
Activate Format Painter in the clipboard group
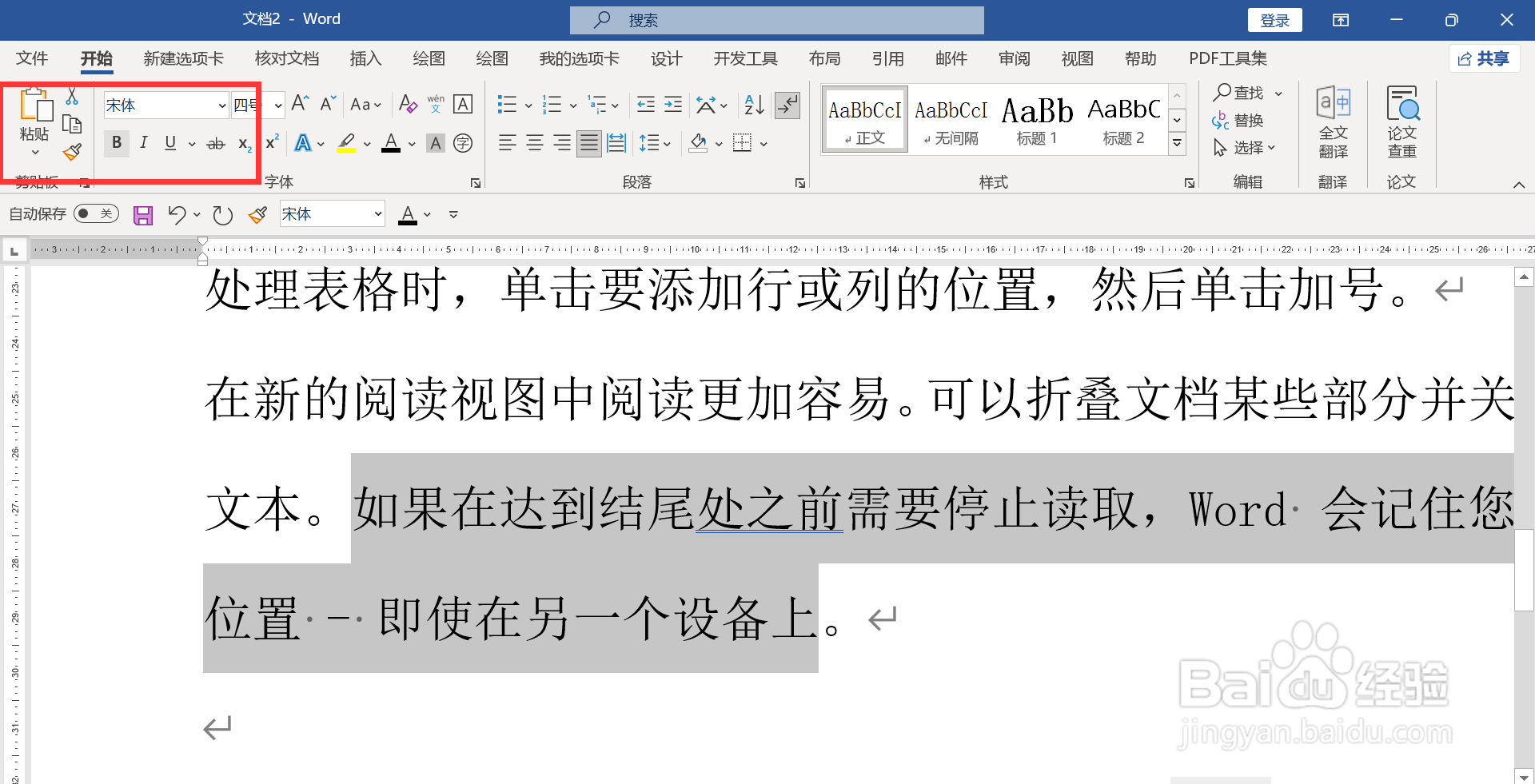pos(72,152)
